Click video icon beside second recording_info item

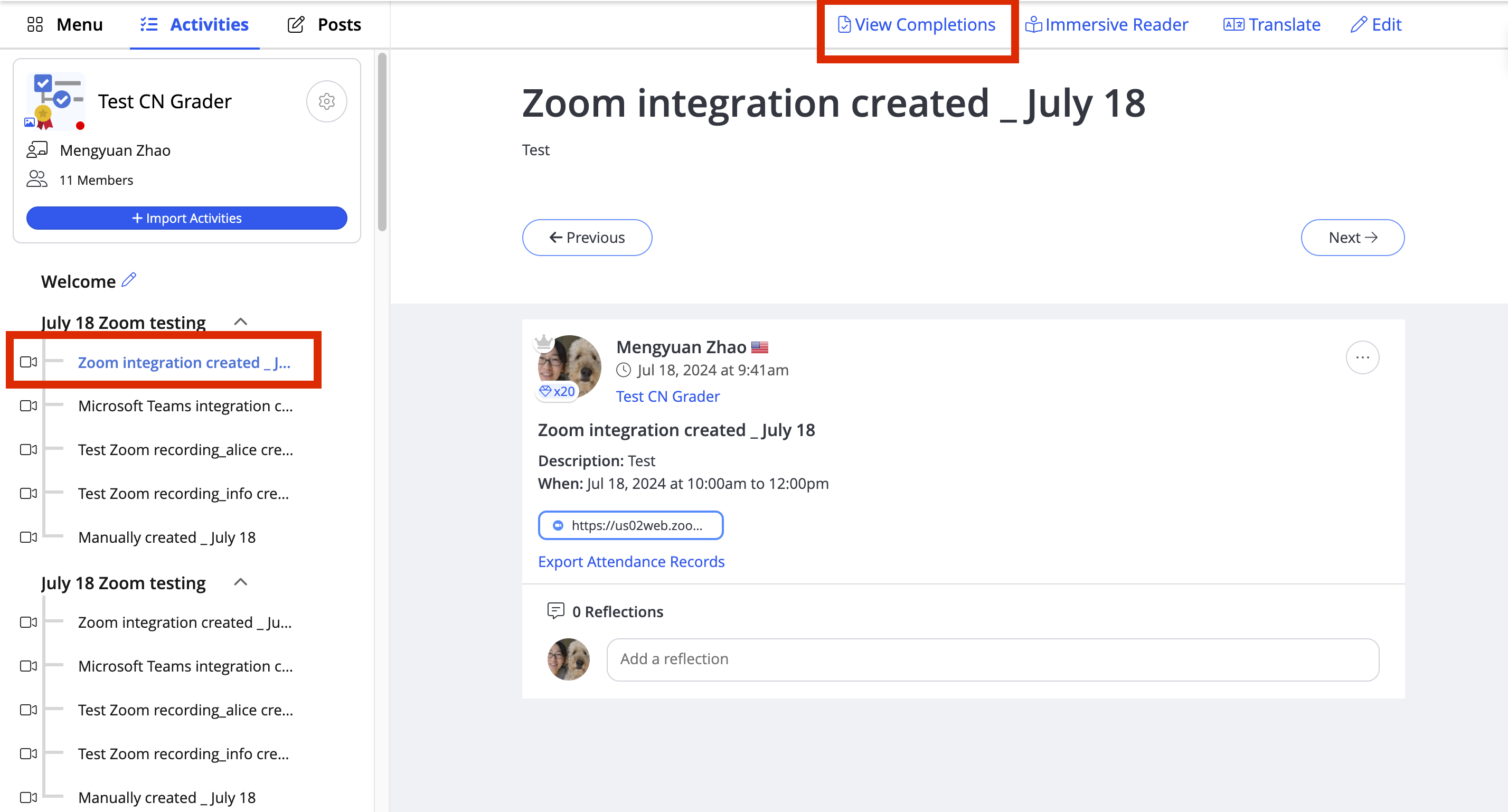(29, 754)
